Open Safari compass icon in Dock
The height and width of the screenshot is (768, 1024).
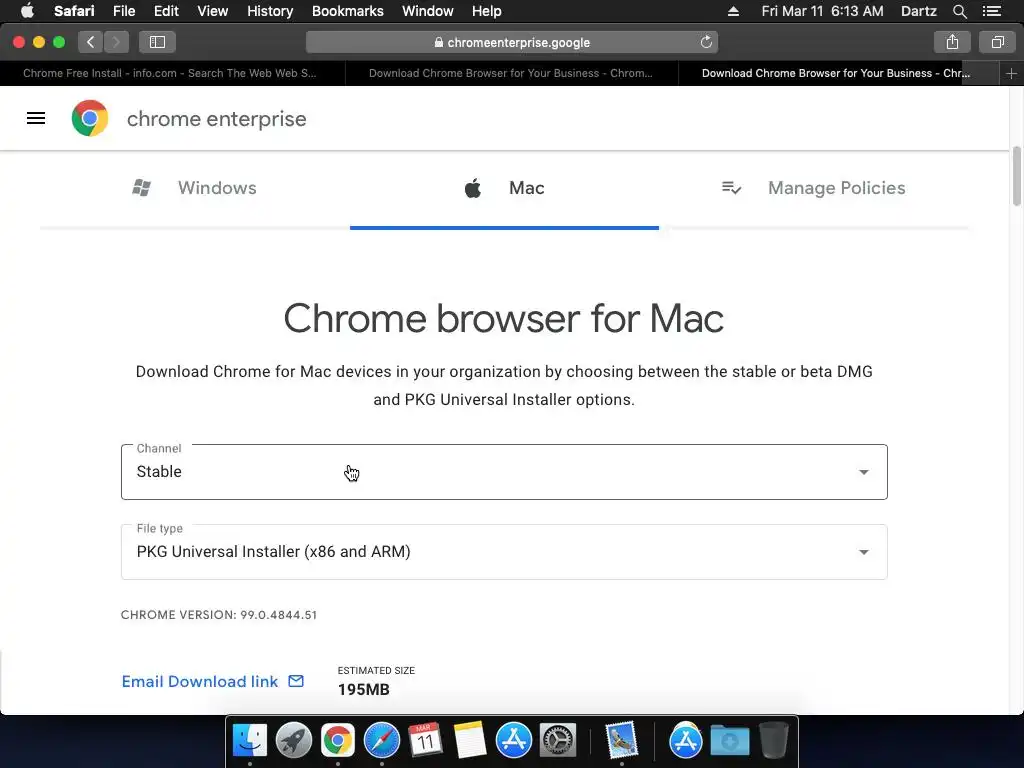(381, 741)
